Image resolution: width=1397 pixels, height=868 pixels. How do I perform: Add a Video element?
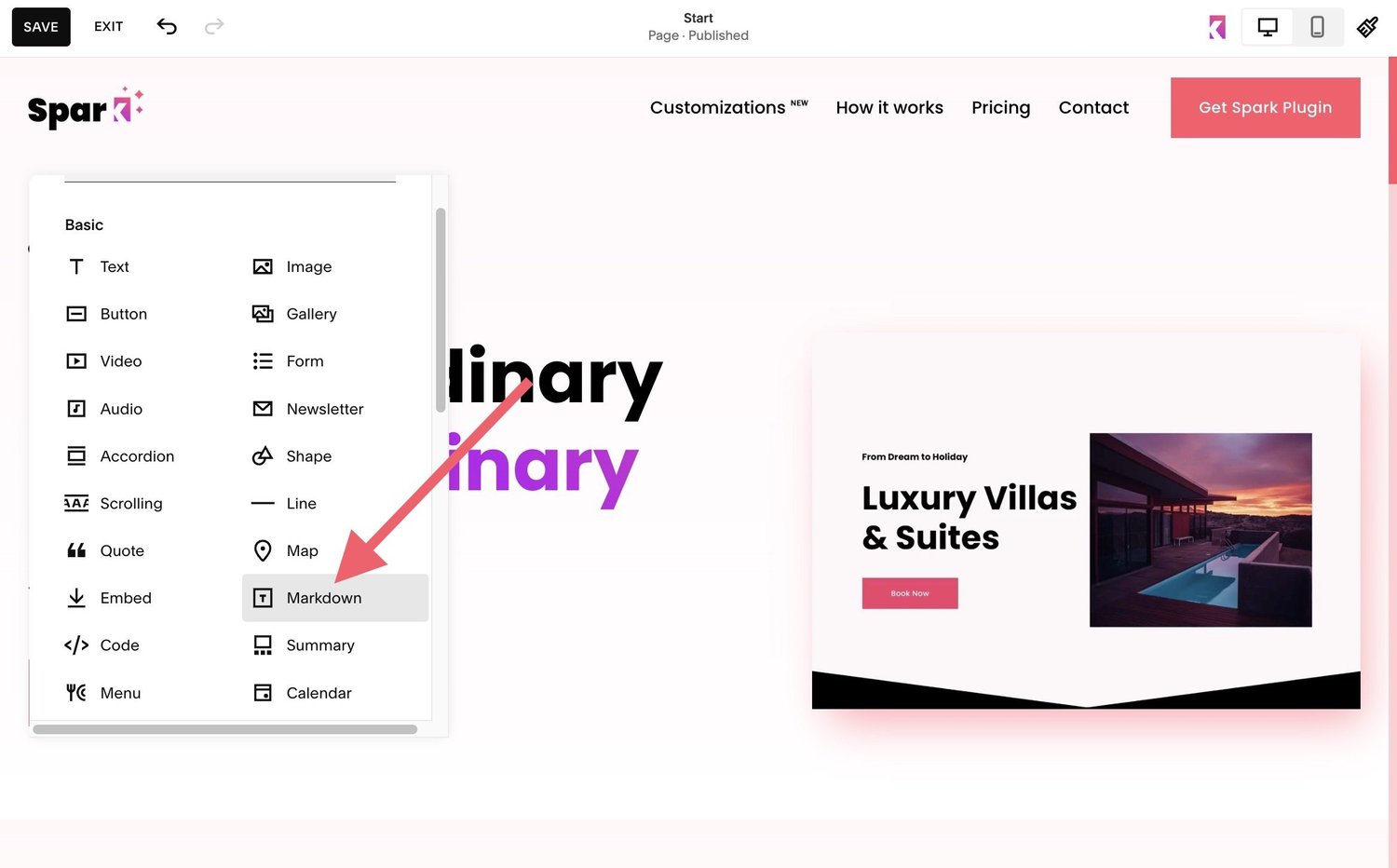click(112, 361)
